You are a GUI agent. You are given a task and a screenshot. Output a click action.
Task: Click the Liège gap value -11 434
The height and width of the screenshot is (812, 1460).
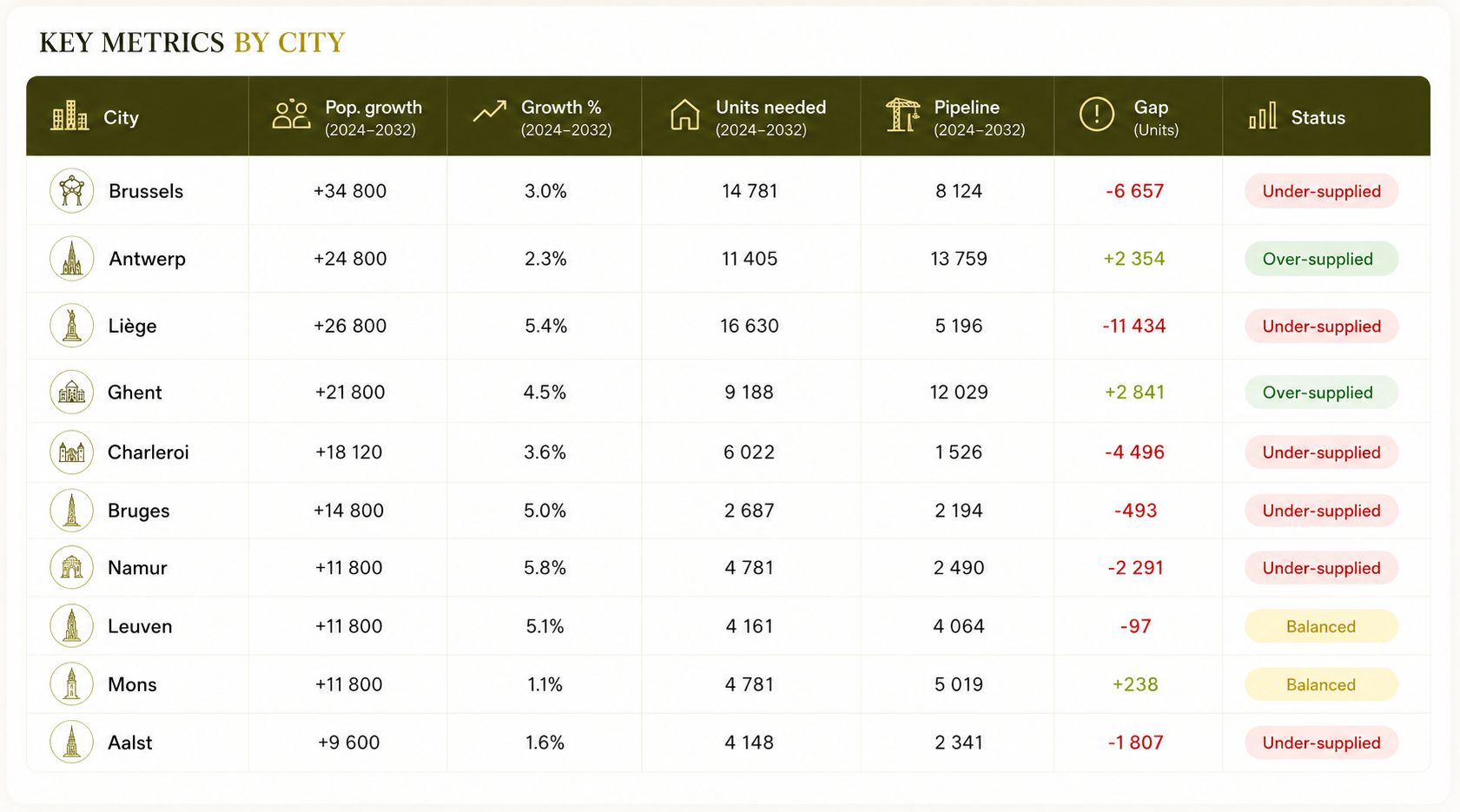coord(1134,326)
